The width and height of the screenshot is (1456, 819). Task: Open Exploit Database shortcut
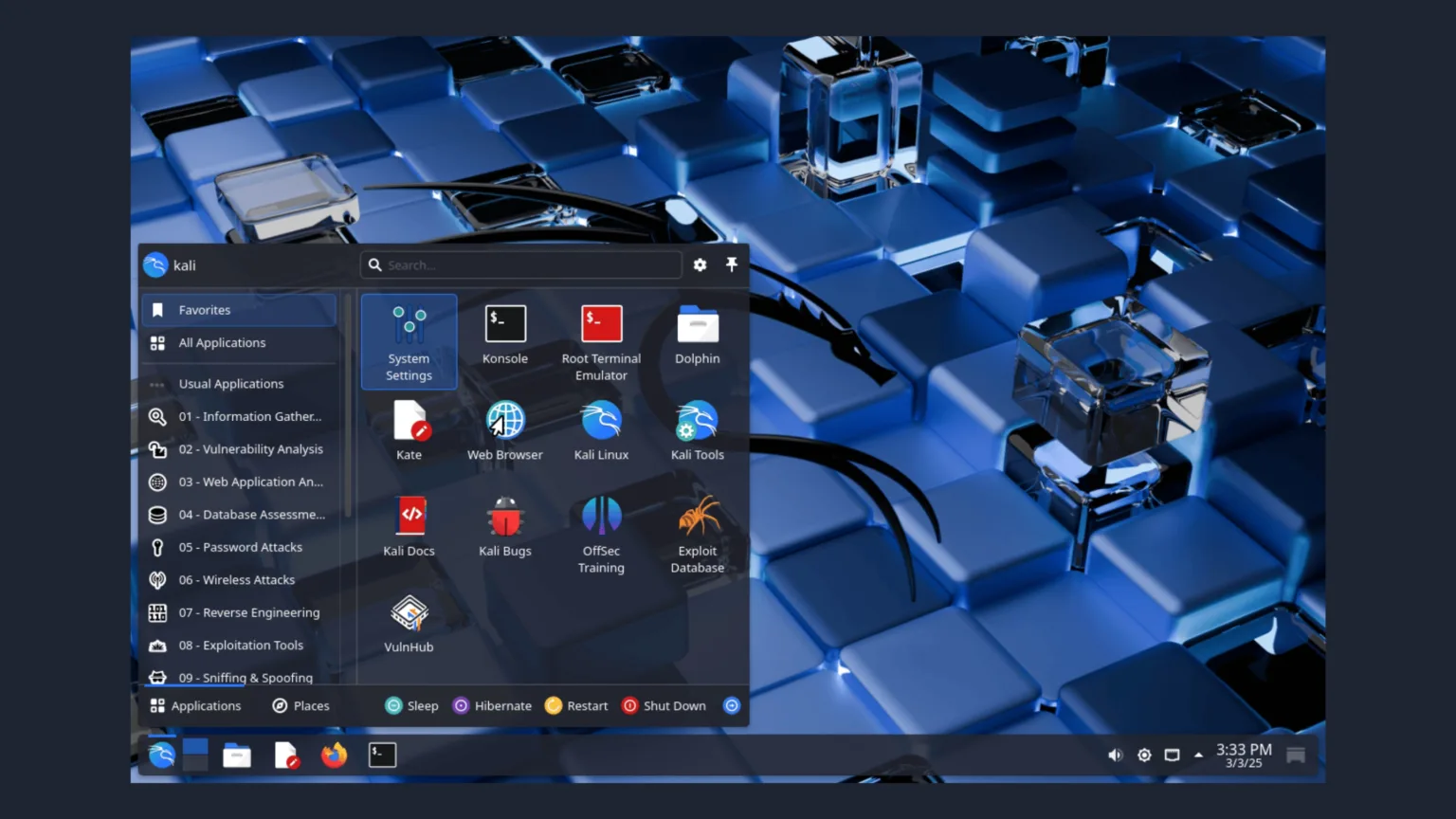pos(698,534)
